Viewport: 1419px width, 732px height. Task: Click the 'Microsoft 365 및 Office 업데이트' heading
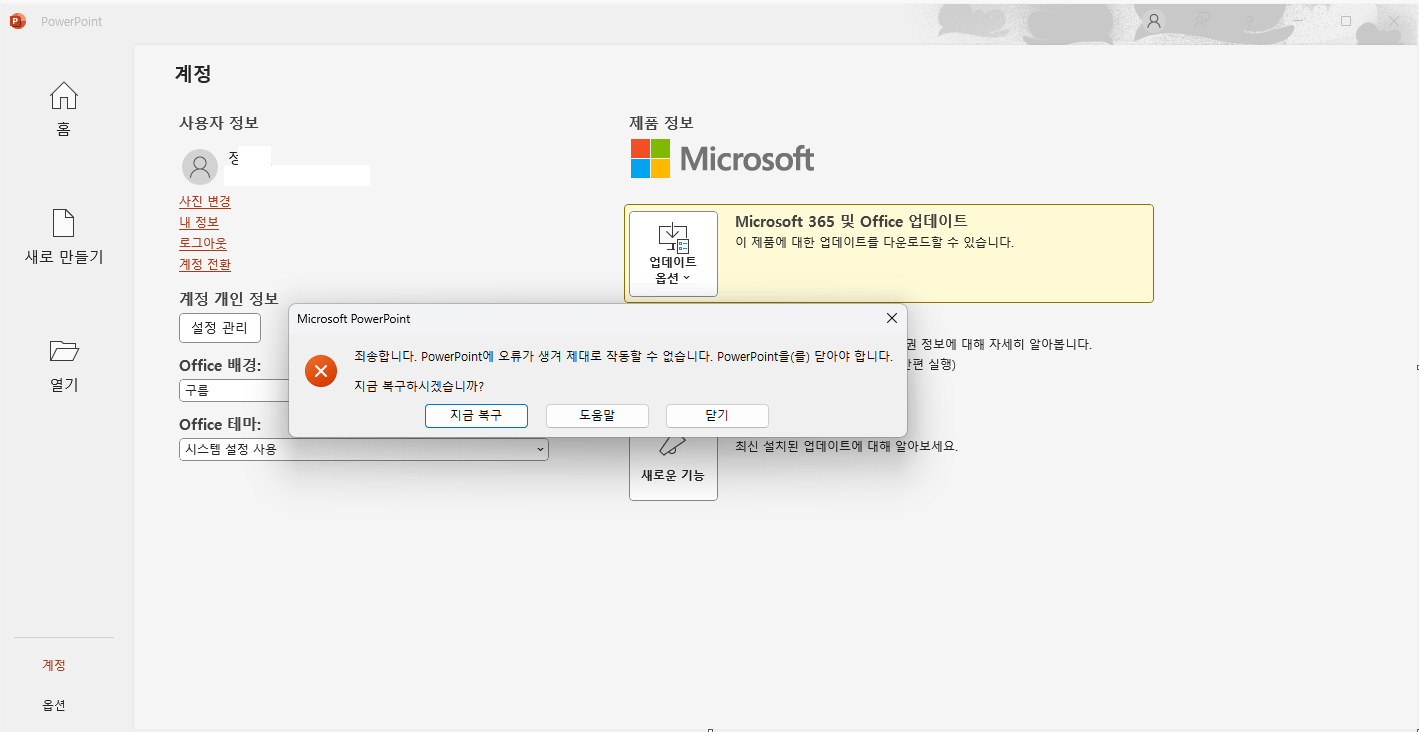point(851,221)
